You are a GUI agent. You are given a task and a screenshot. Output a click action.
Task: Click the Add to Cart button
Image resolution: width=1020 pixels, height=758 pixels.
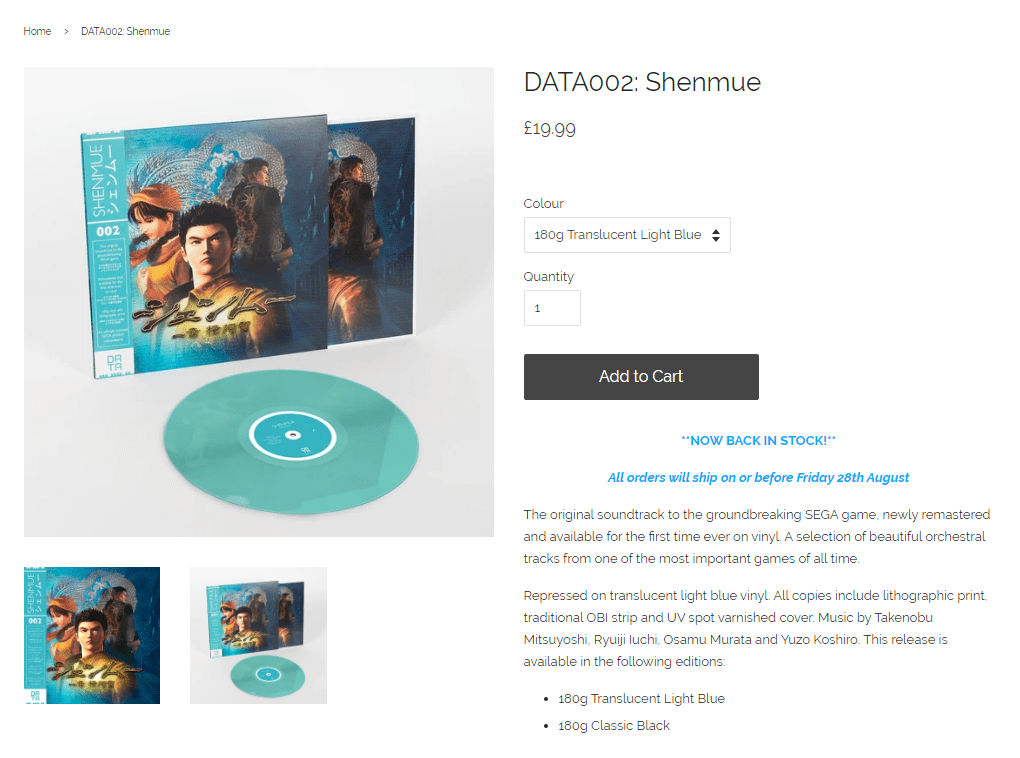click(641, 377)
